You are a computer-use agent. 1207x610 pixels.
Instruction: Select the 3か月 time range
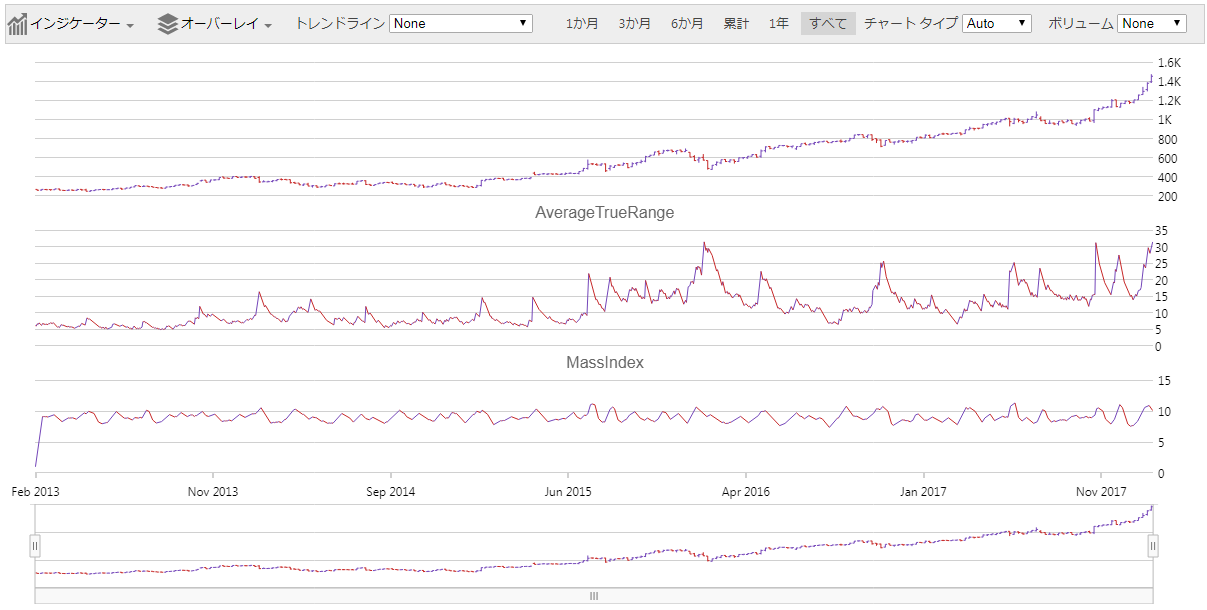(x=633, y=22)
